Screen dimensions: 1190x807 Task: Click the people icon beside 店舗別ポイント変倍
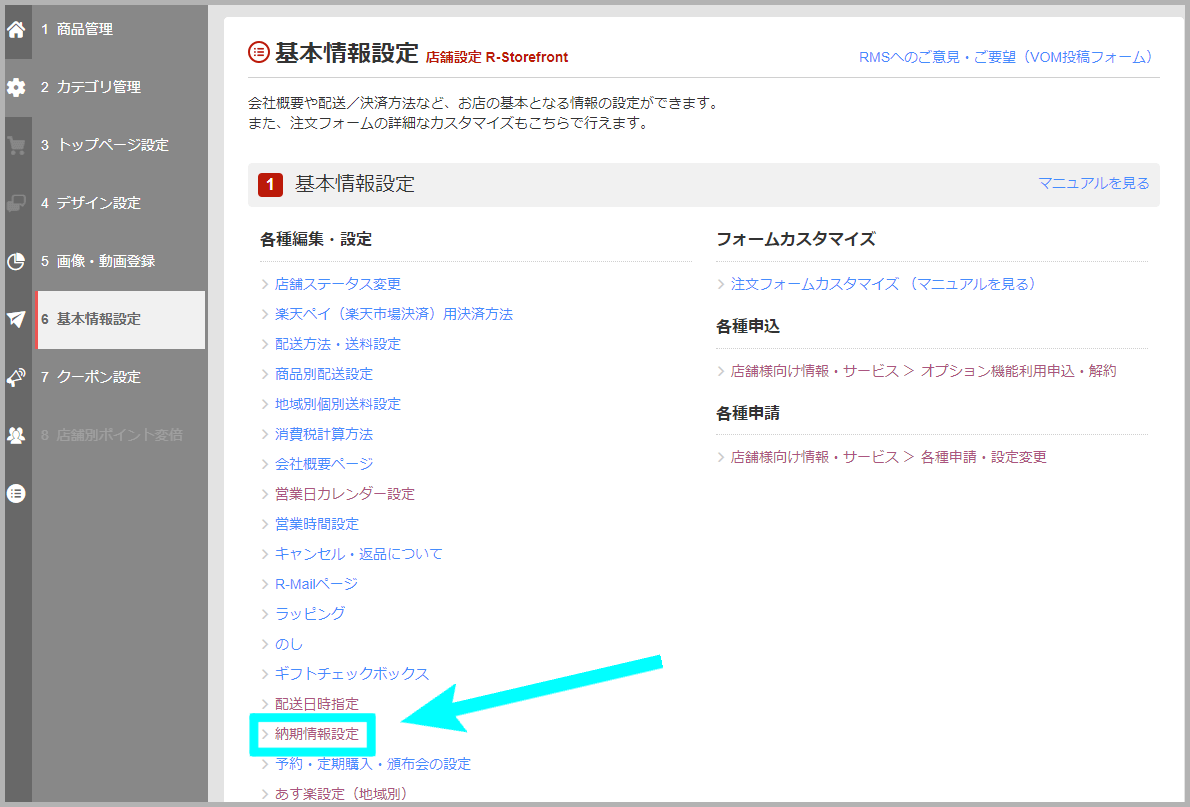(x=16, y=435)
